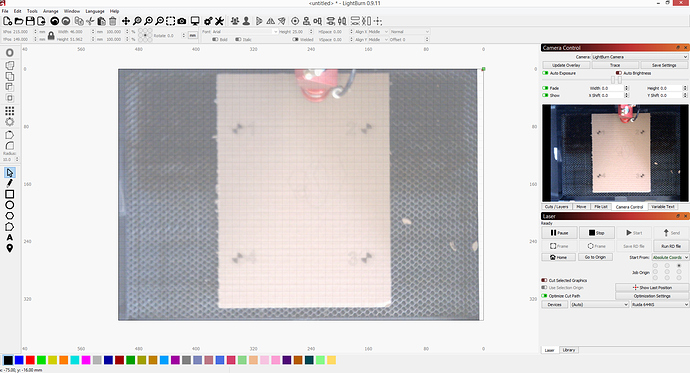This screenshot has height=373, width=690.
Task: Select the Position Laser marker tool
Action: (9, 248)
